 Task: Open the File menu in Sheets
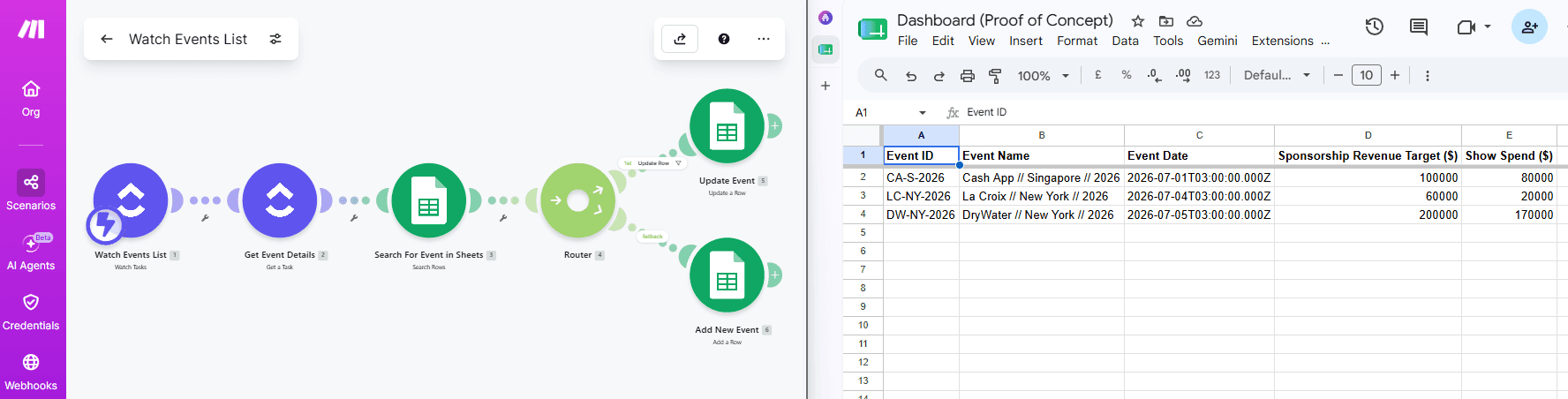908,41
